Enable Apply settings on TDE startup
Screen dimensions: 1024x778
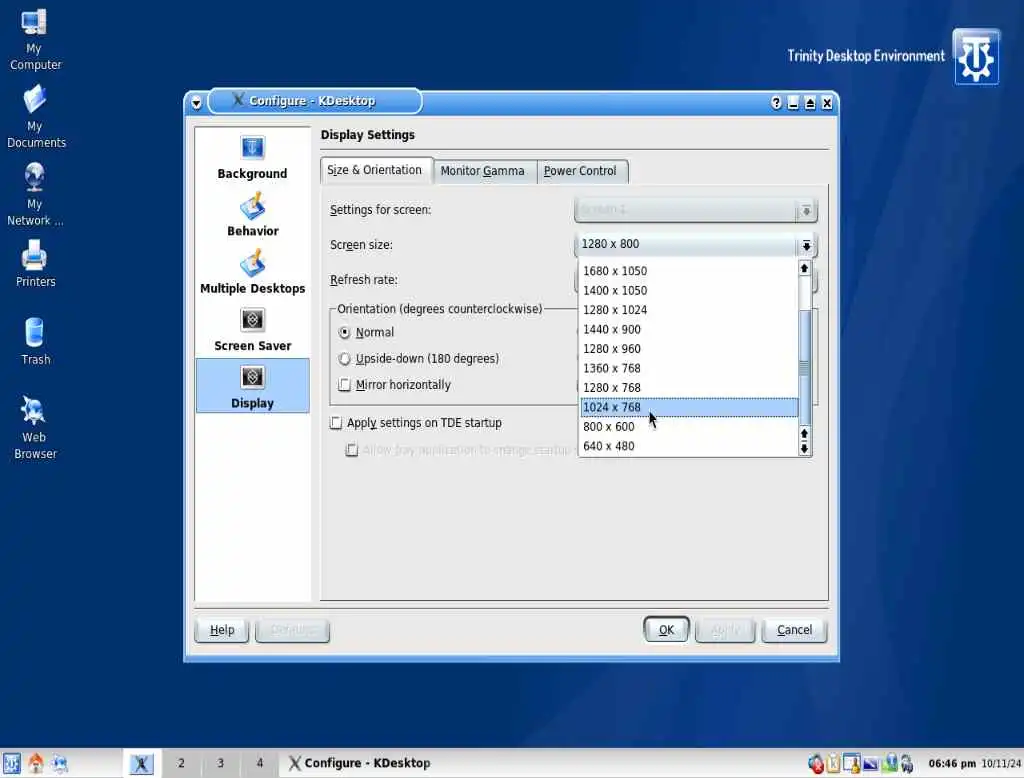tap(336, 423)
